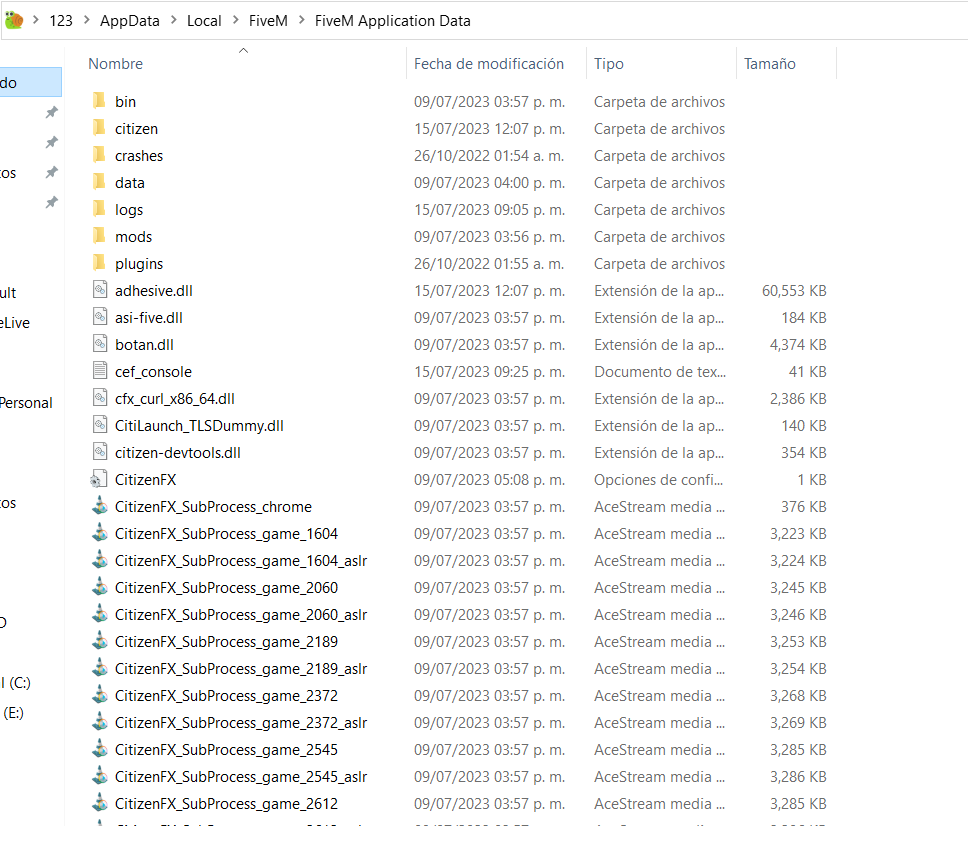The width and height of the screenshot is (968, 846).
Task: Select the bin folder icon
Action: point(99,101)
